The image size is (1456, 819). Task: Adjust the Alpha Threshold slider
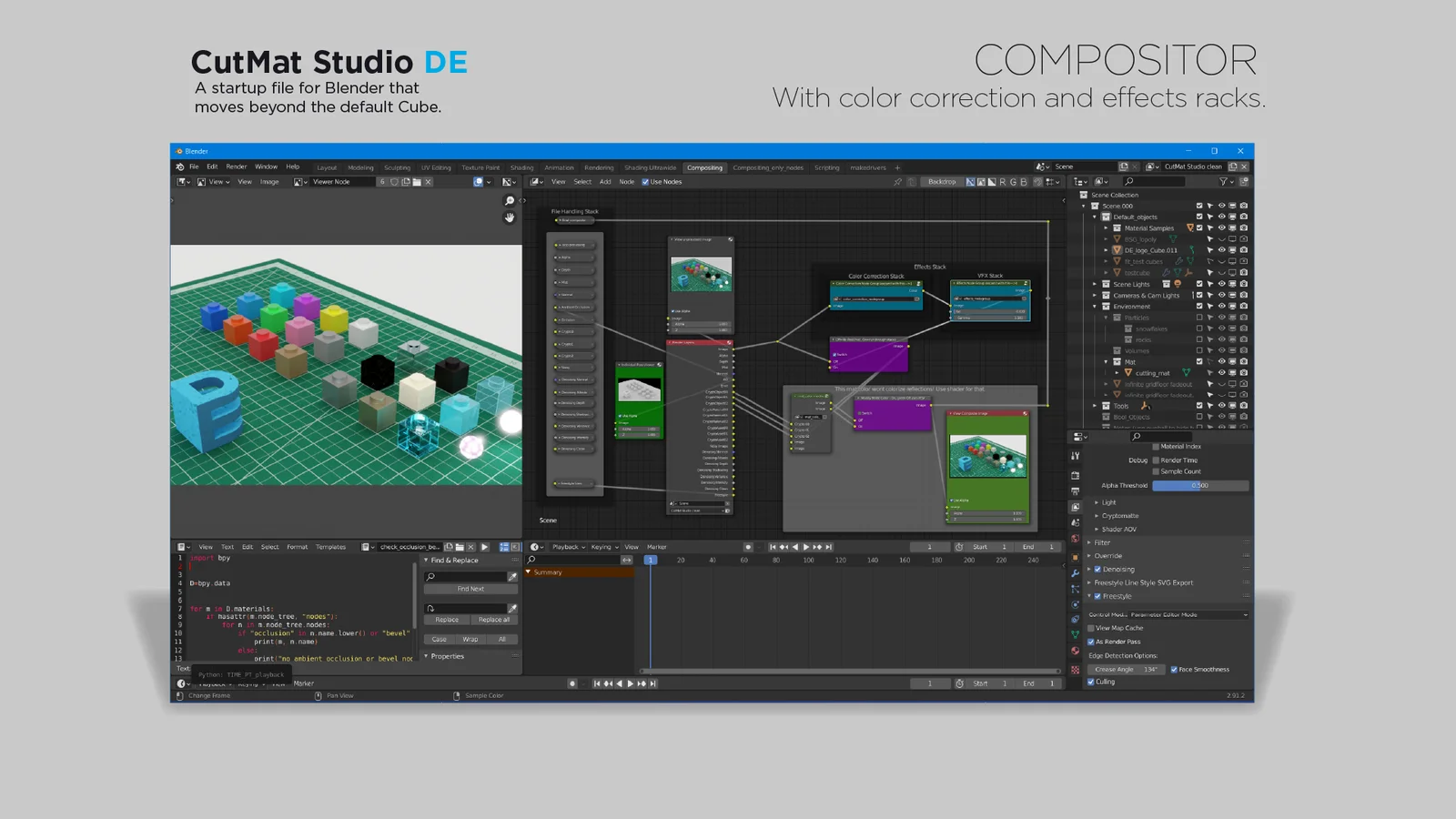point(1200,485)
